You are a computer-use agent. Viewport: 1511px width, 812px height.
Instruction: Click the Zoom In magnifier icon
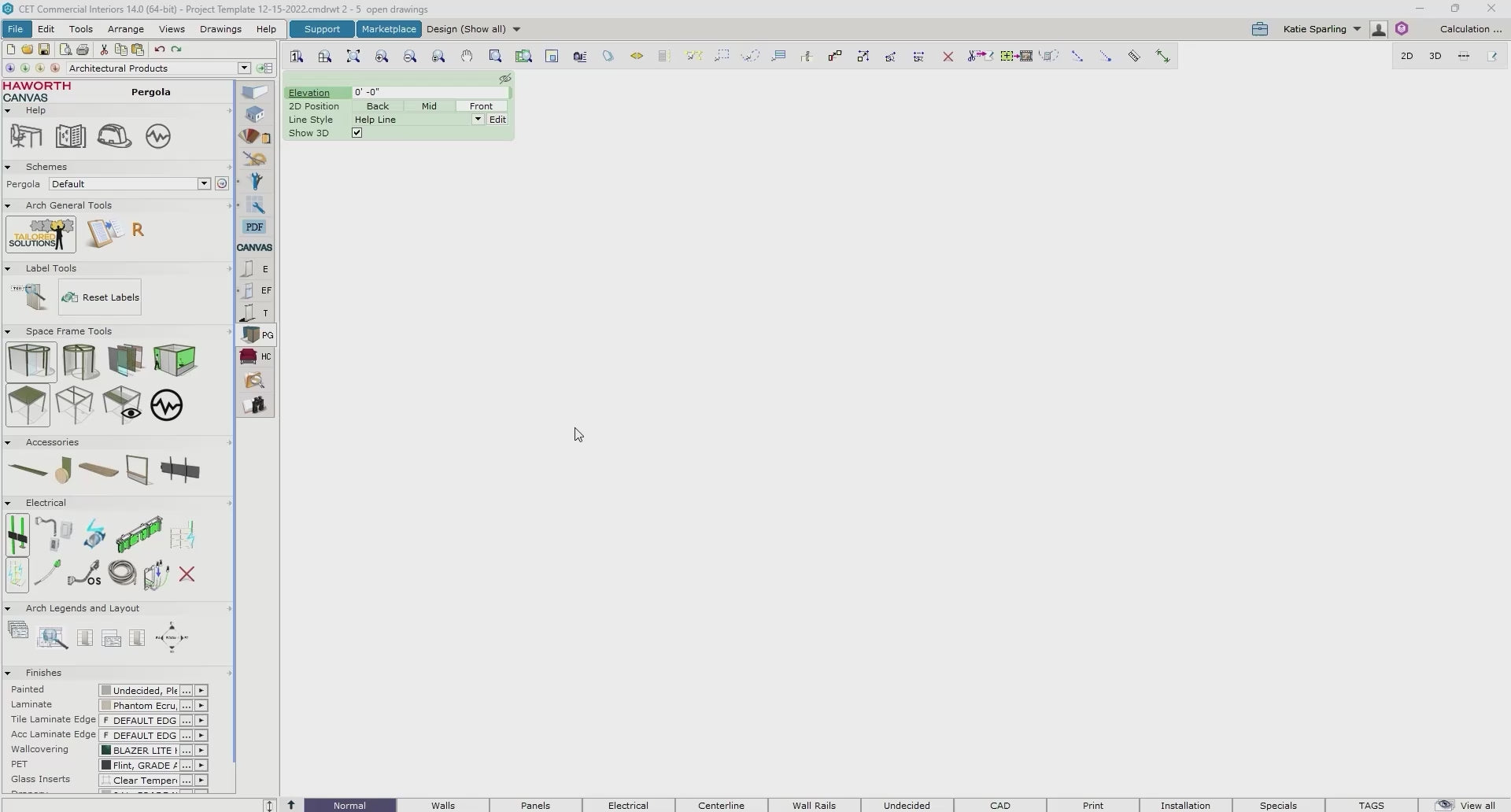(382, 57)
